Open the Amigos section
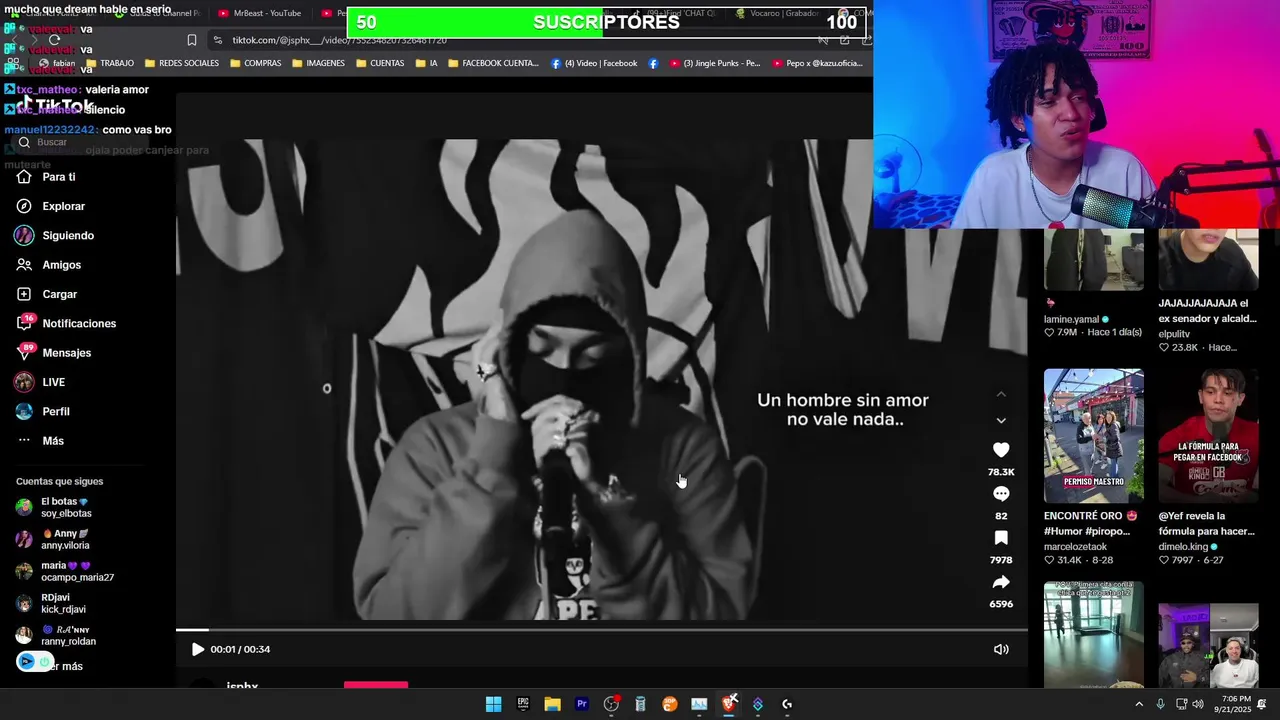The image size is (1280, 720). (49, 265)
